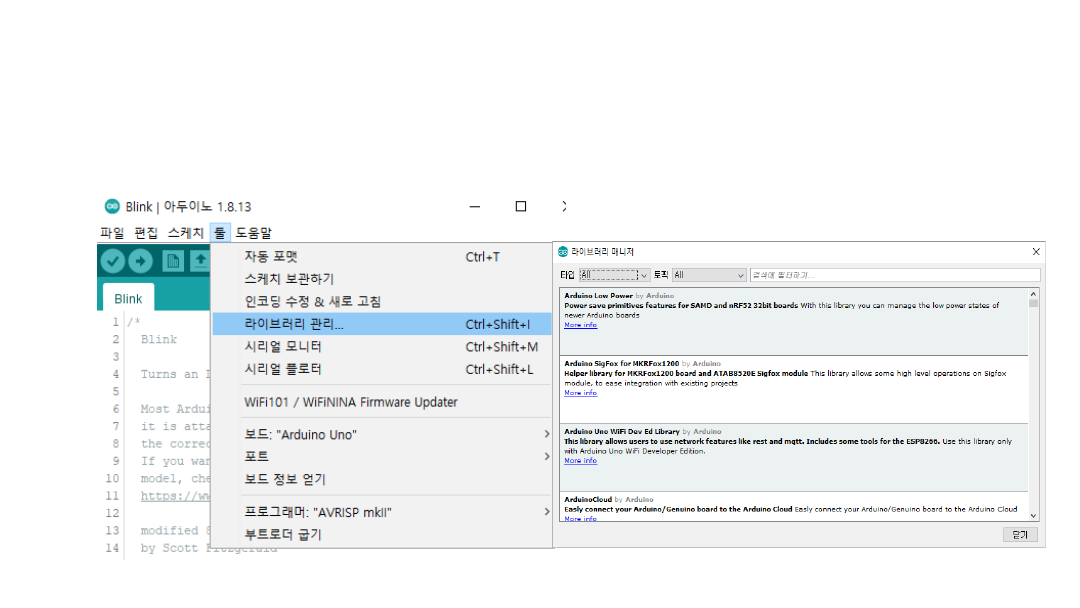Close the Library Manager with X icon

pyautogui.click(x=1035, y=252)
